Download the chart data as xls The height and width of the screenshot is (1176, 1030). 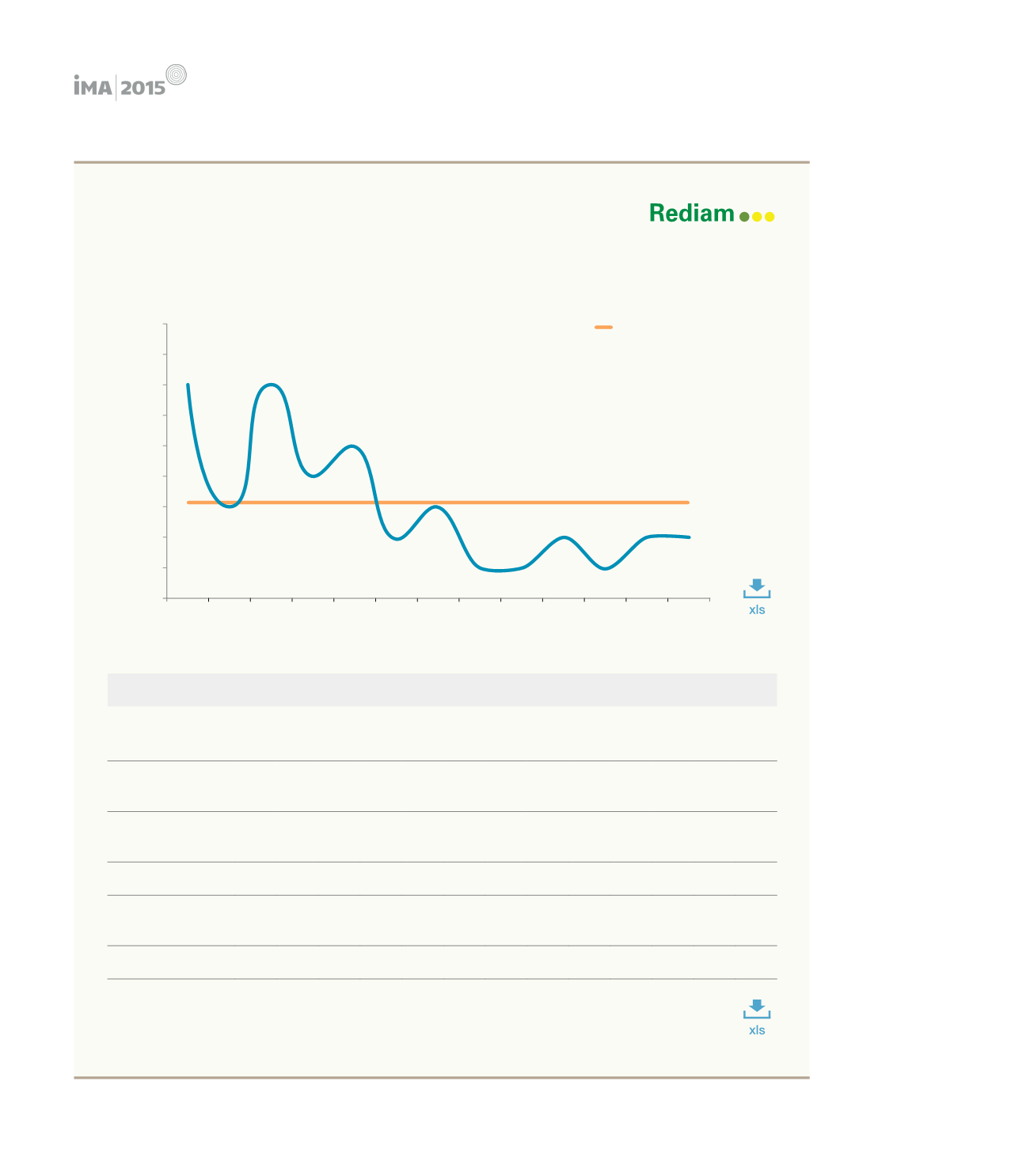click(x=756, y=597)
